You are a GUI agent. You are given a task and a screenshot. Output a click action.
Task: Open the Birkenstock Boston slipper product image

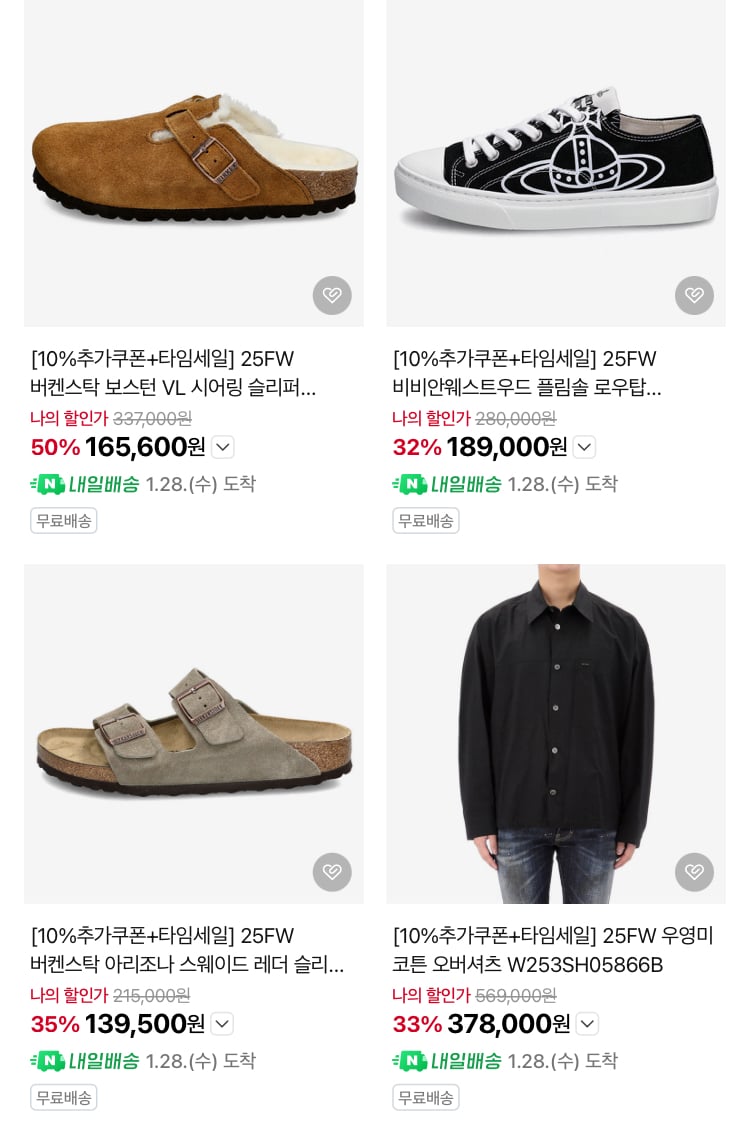coord(193,160)
